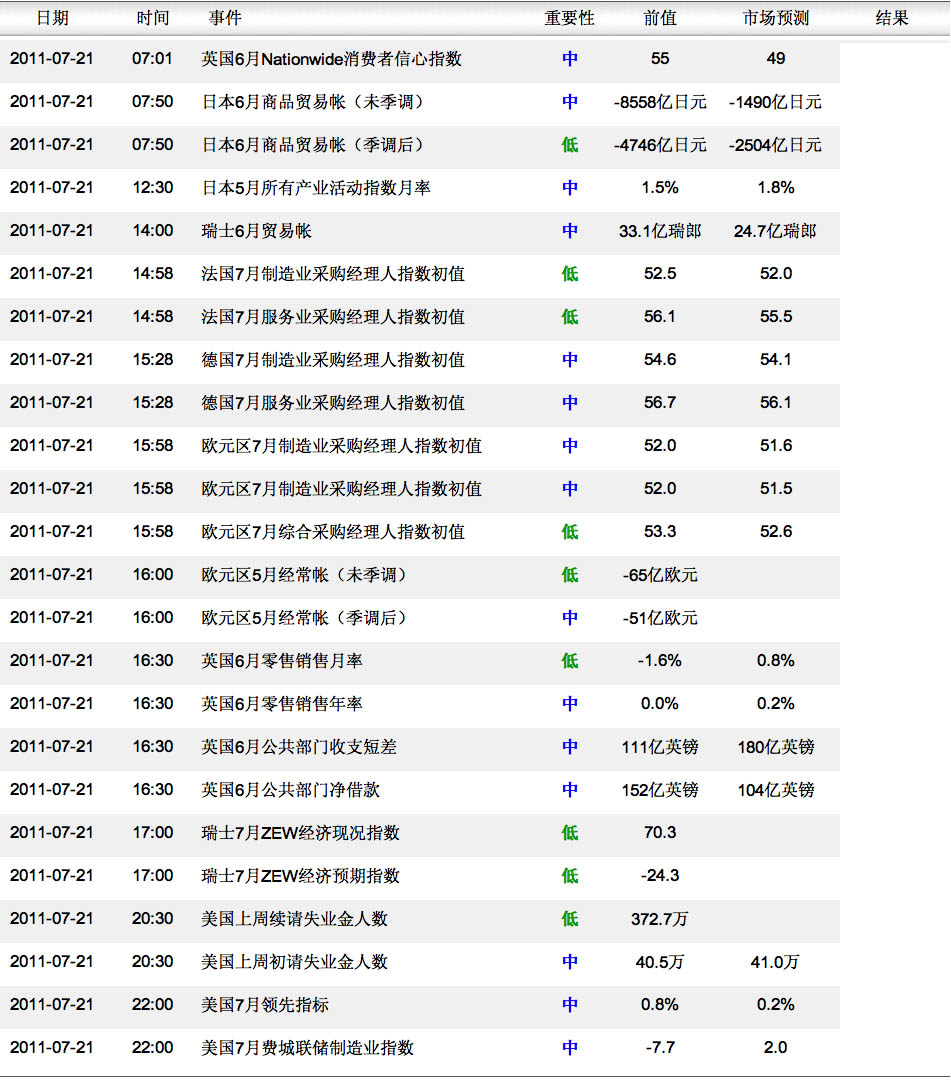This screenshot has width=951, height=1082.
Task: Click forecast value 51.6
Action: (x=776, y=445)
